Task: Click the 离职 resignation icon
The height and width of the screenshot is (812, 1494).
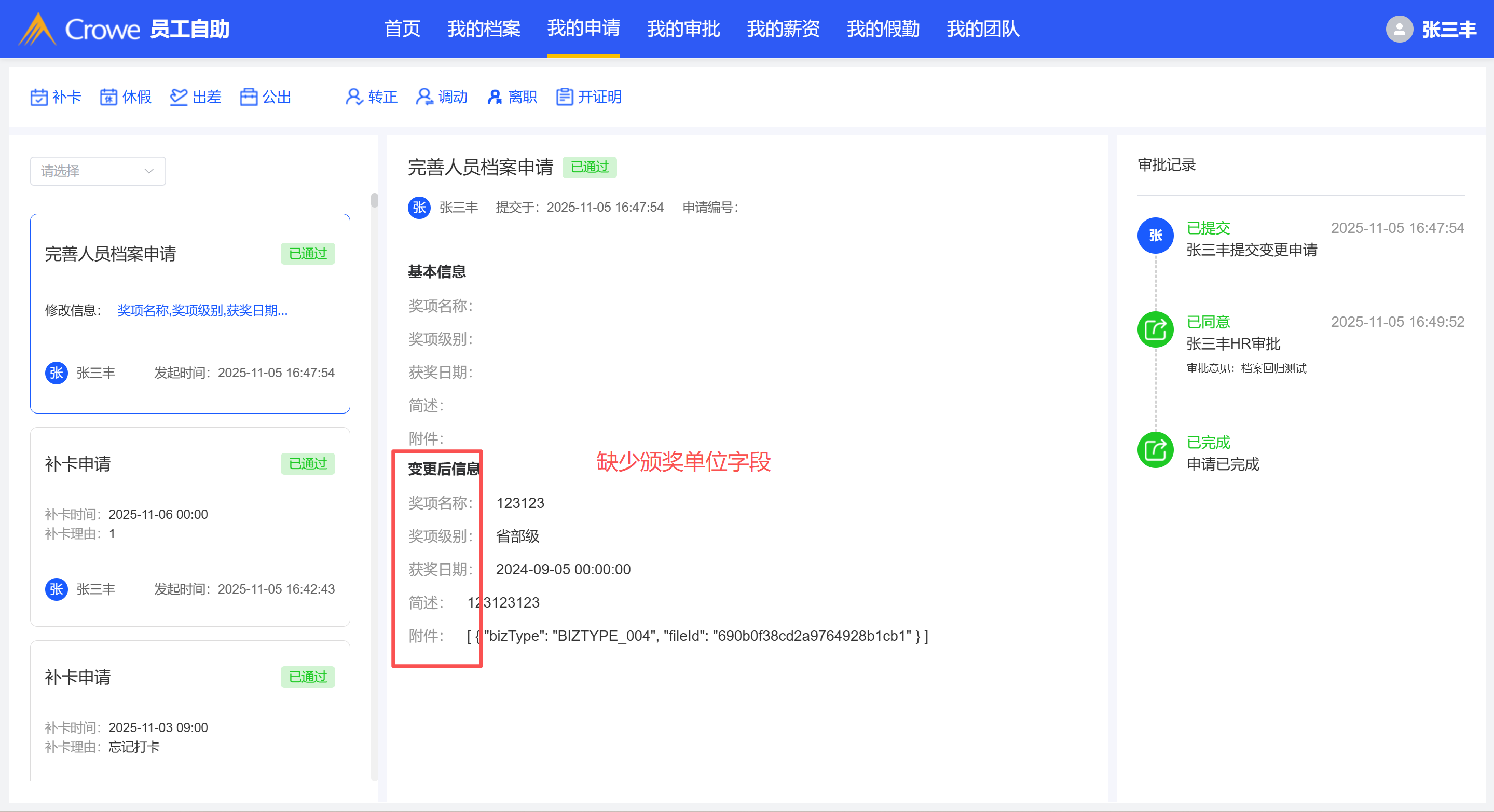Action: (x=494, y=97)
